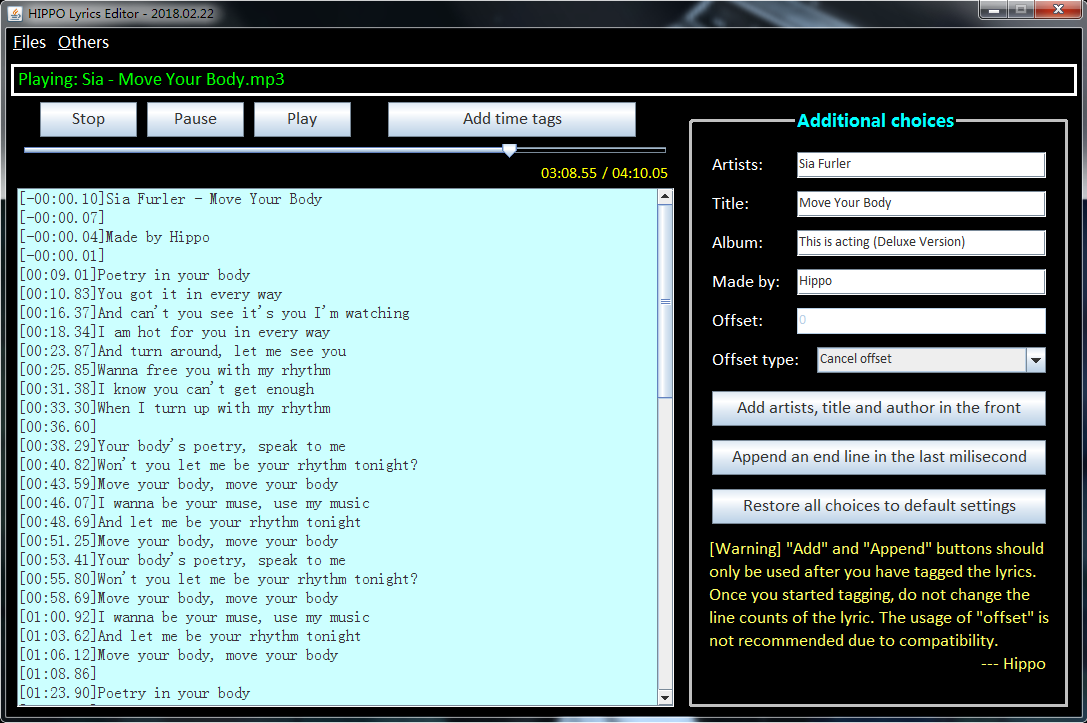Minimize the HIPPO Lyrics Editor window
The width and height of the screenshot is (1087, 723).
pyautogui.click(x=993, y=10)
